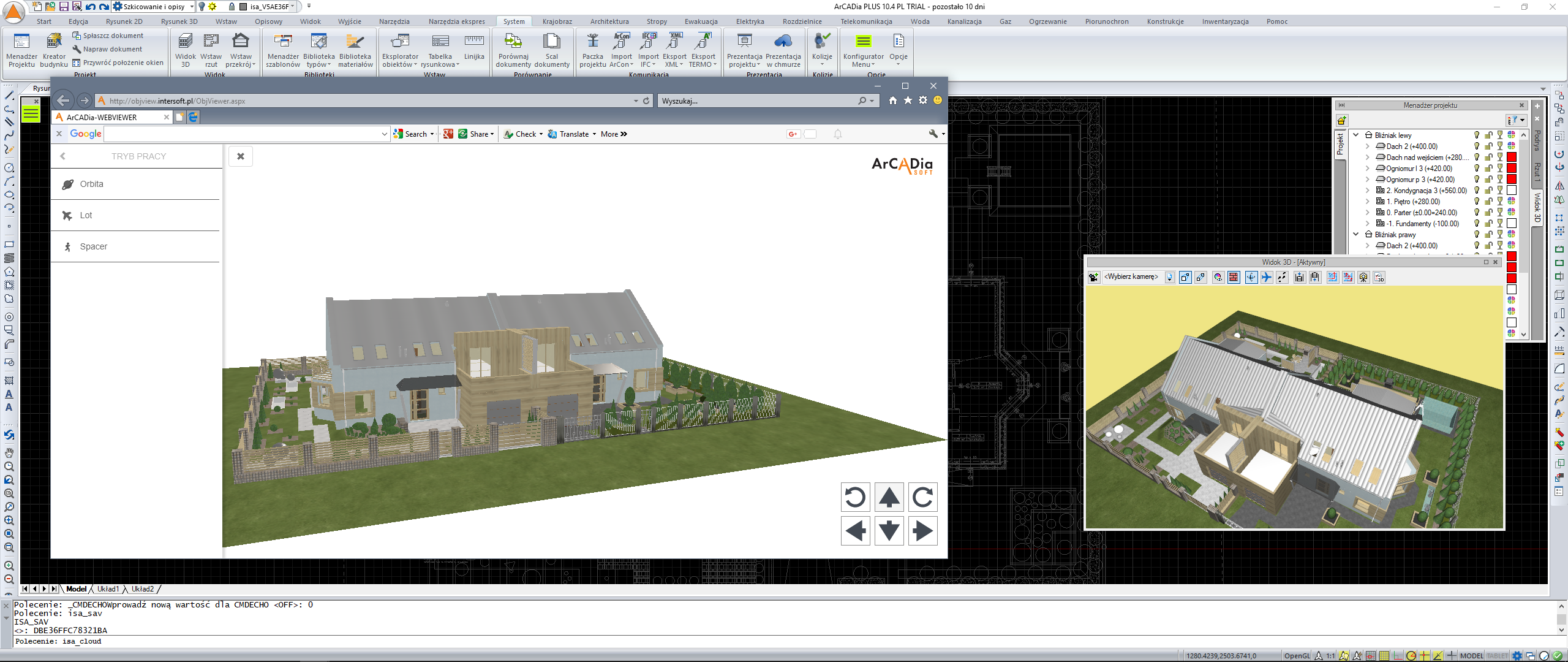1568x662 pixels.
Task: Select Spacer mode in web viewer
Action: [135, 246]
